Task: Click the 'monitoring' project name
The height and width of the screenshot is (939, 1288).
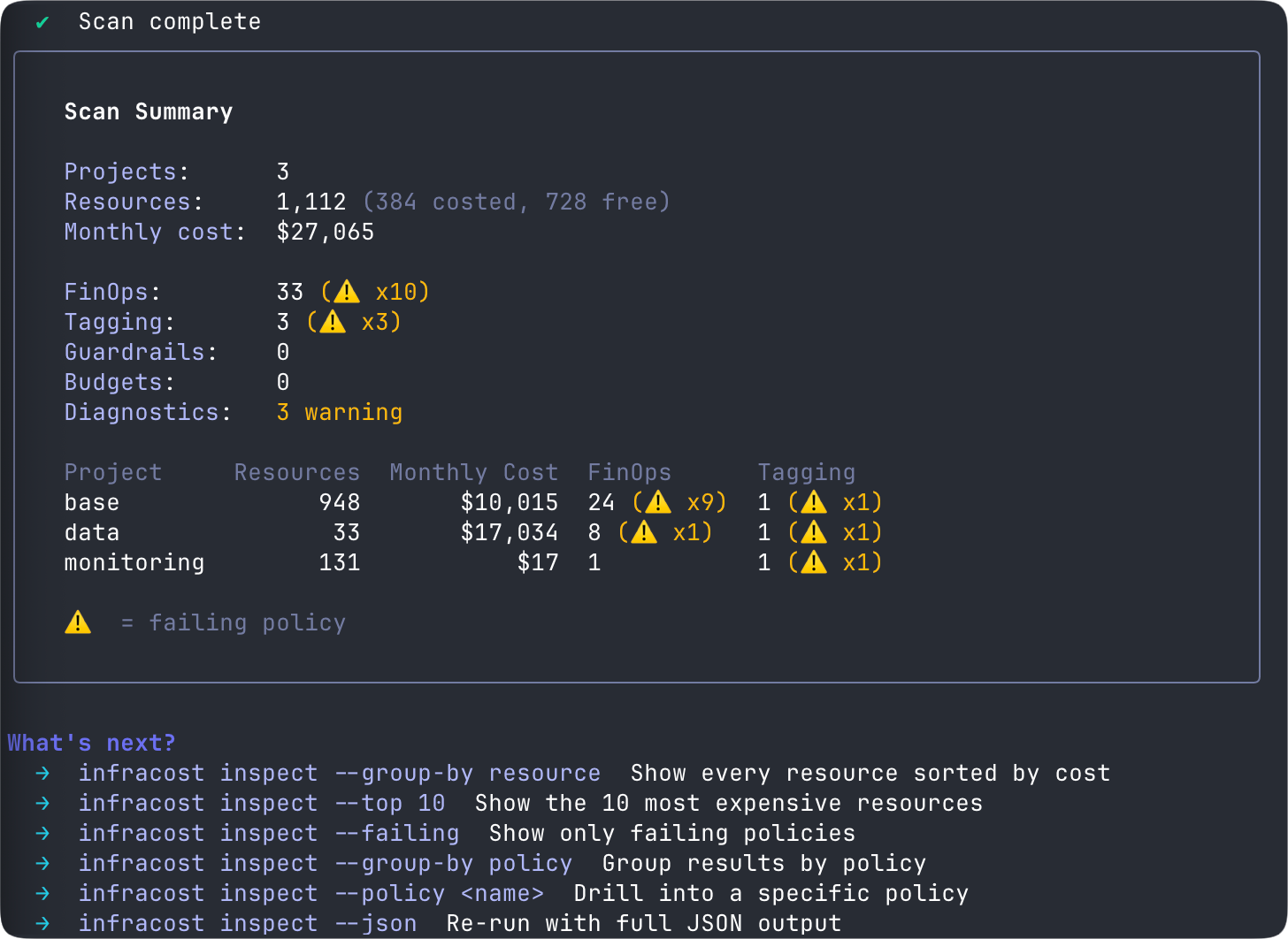Action: [x=134, y=563]
